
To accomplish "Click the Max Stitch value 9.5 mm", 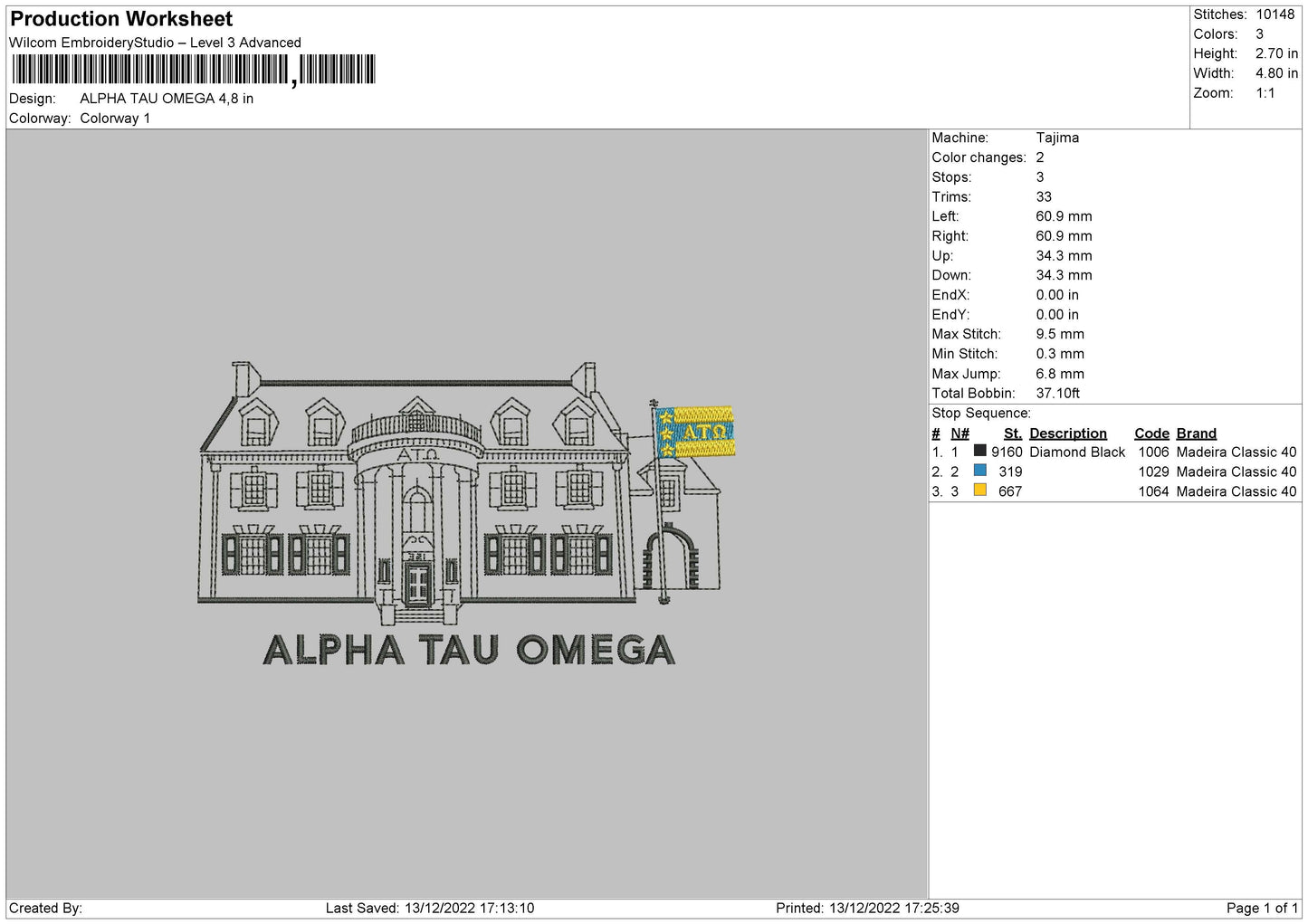I will pyautogui.click(x=1060, y=334).
